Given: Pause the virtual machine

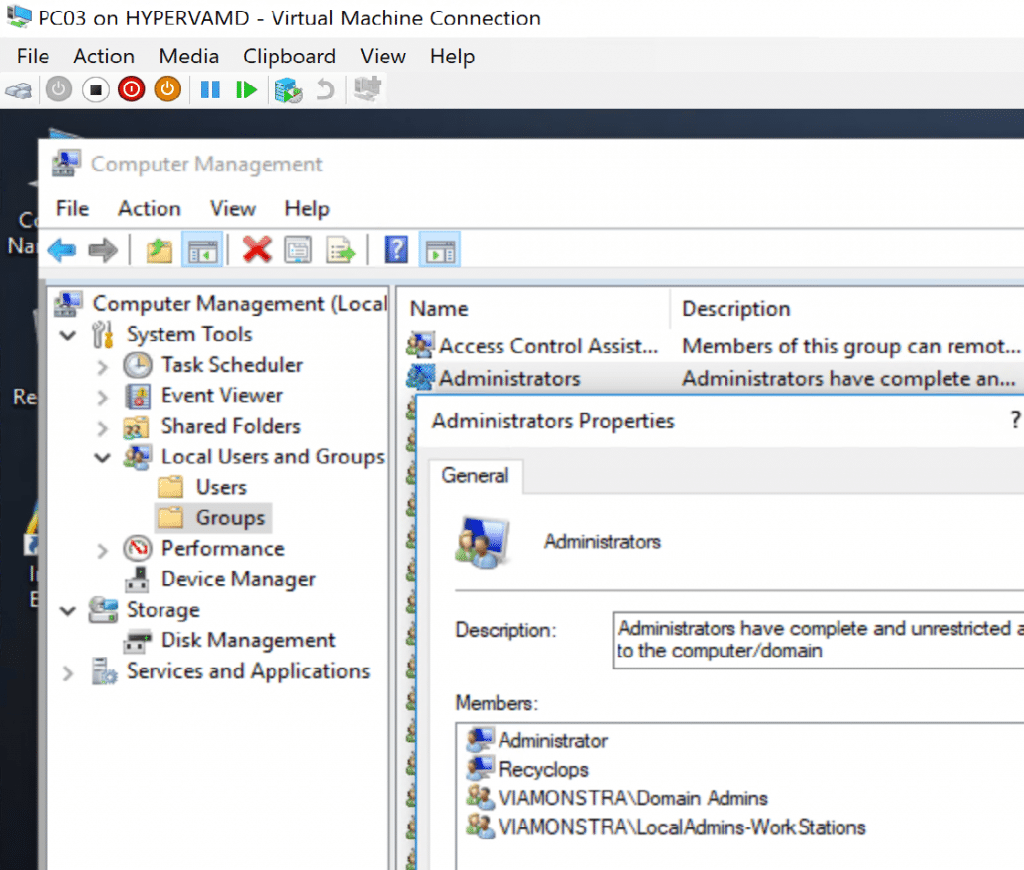Looking at the screenshot, I should tap(210, 90).
